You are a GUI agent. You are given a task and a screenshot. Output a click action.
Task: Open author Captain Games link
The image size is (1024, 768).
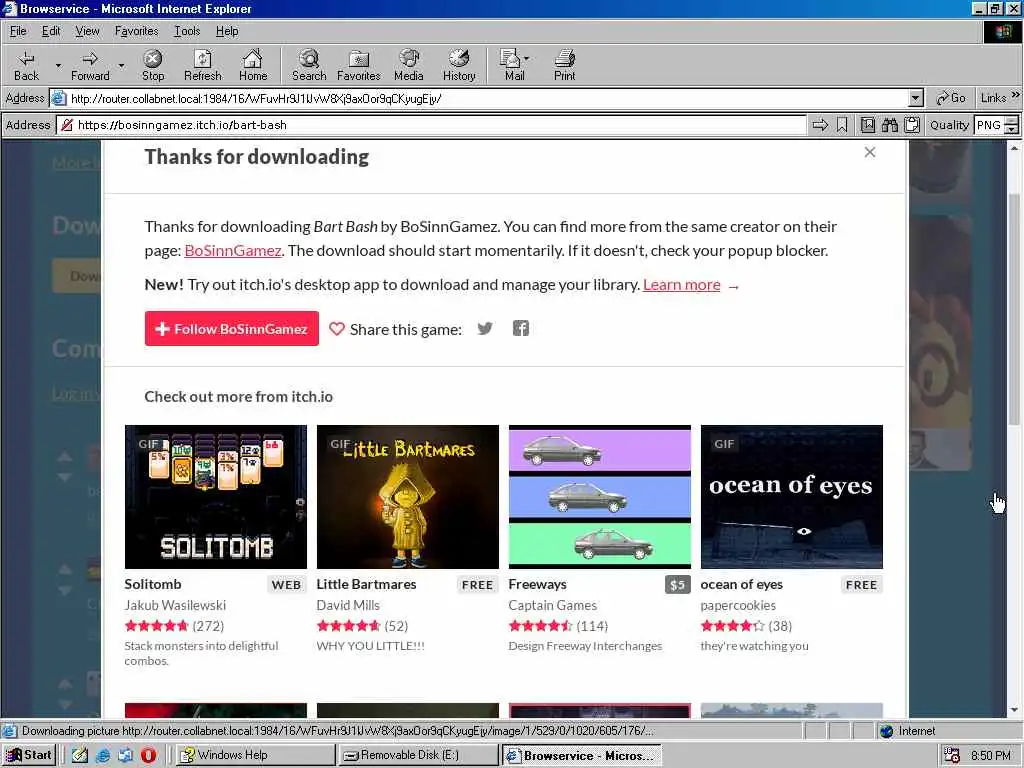click(x=552, y=605)
